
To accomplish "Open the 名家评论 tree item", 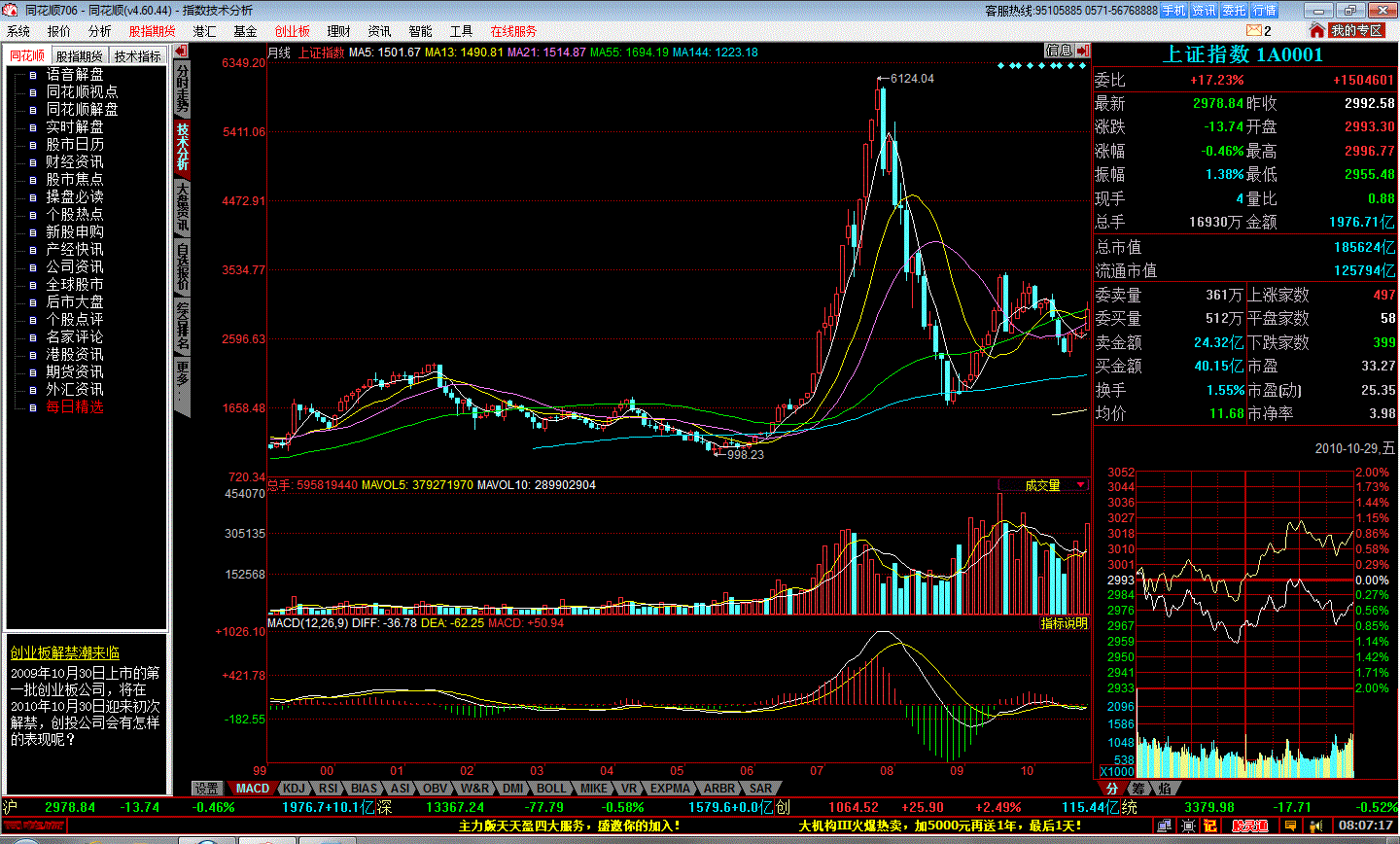I will tap(75, 336).
